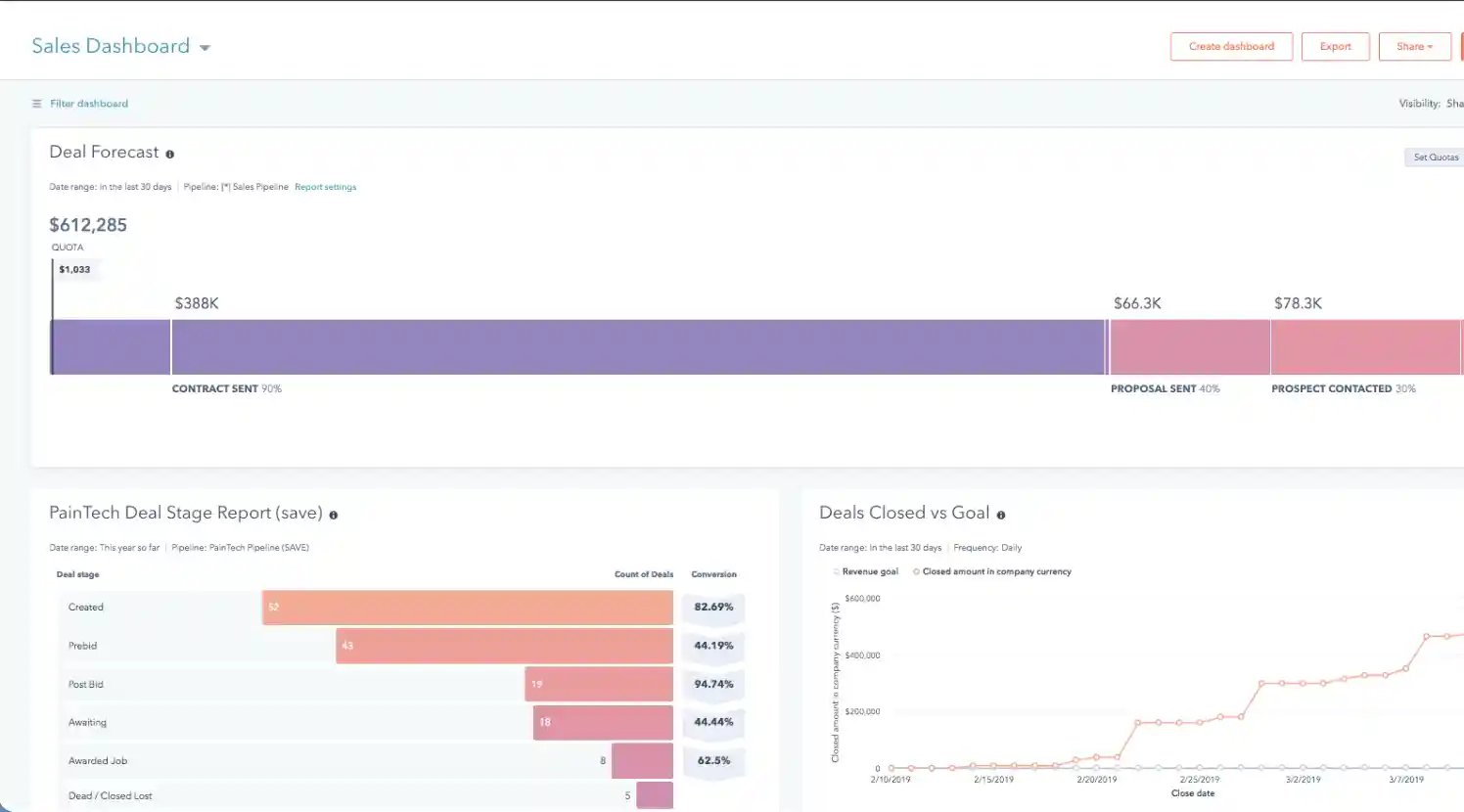
Task: Expand the Share dropdown button
Action: click(1414, 47)
